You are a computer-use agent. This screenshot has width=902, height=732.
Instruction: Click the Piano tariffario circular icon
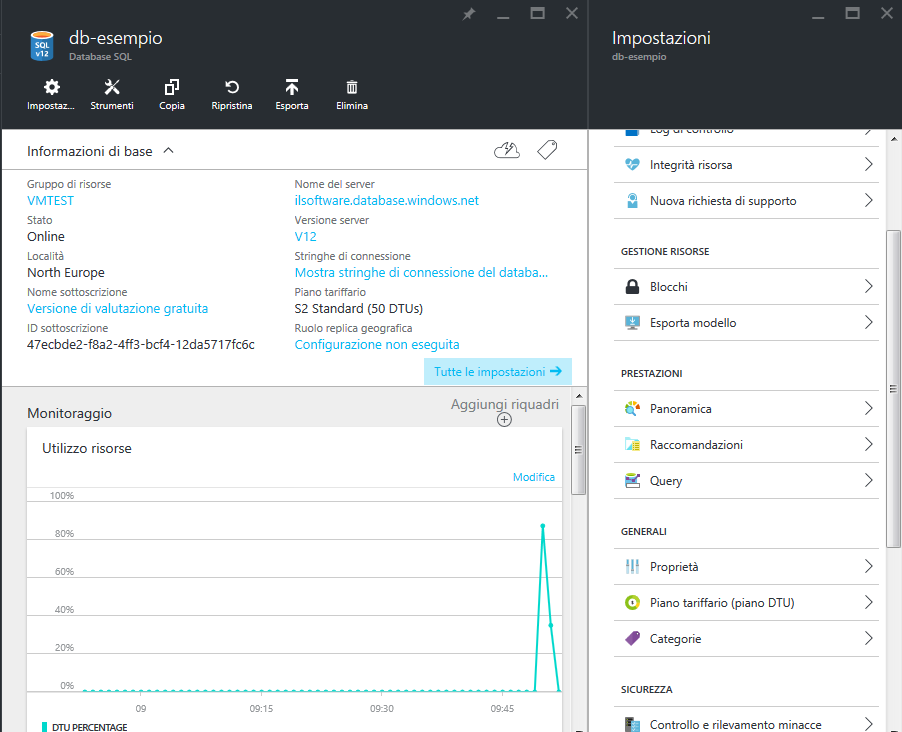click(632, 603)
